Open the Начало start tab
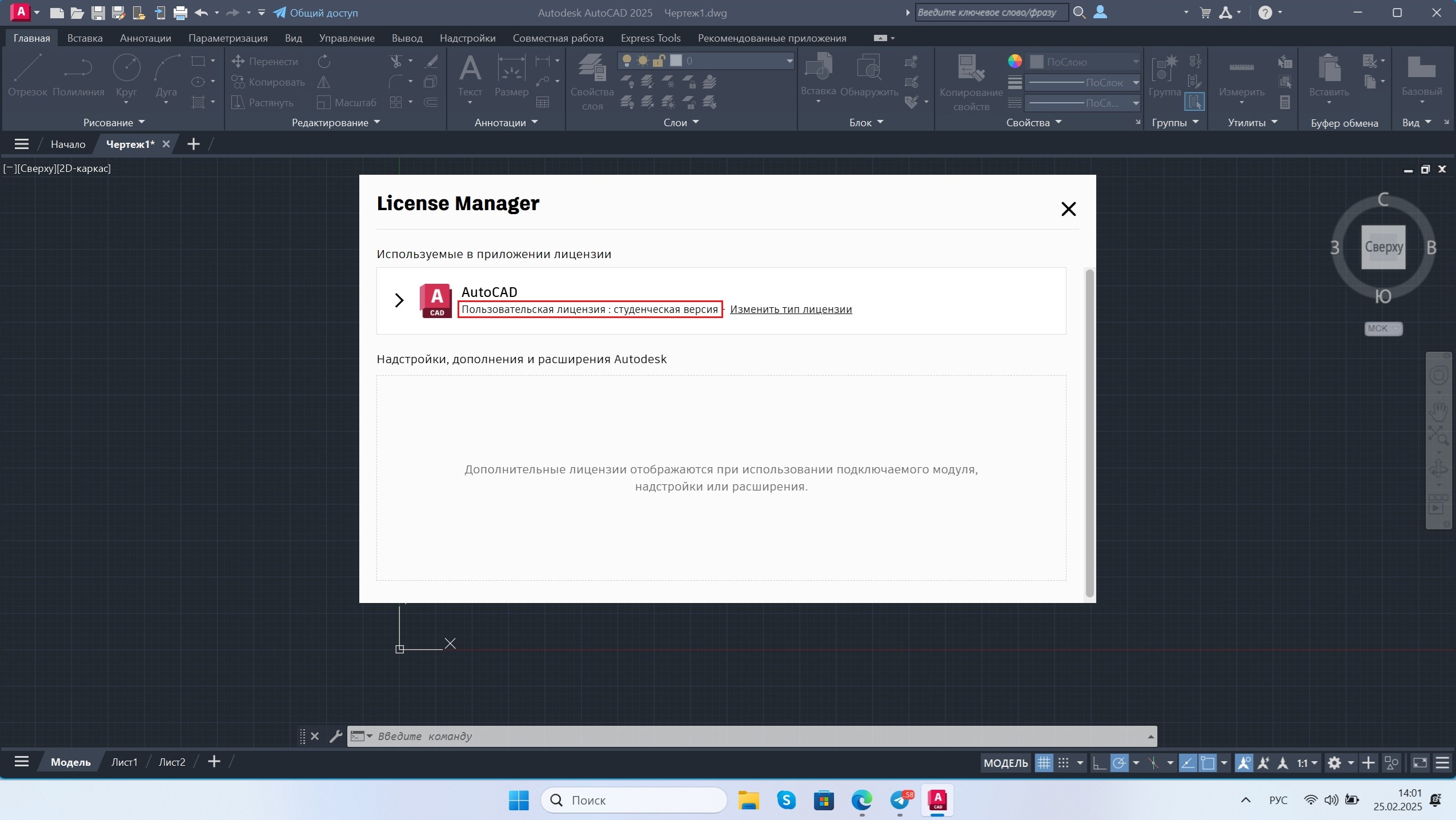This screenshot has width=1456, height=820. (68, 144)
